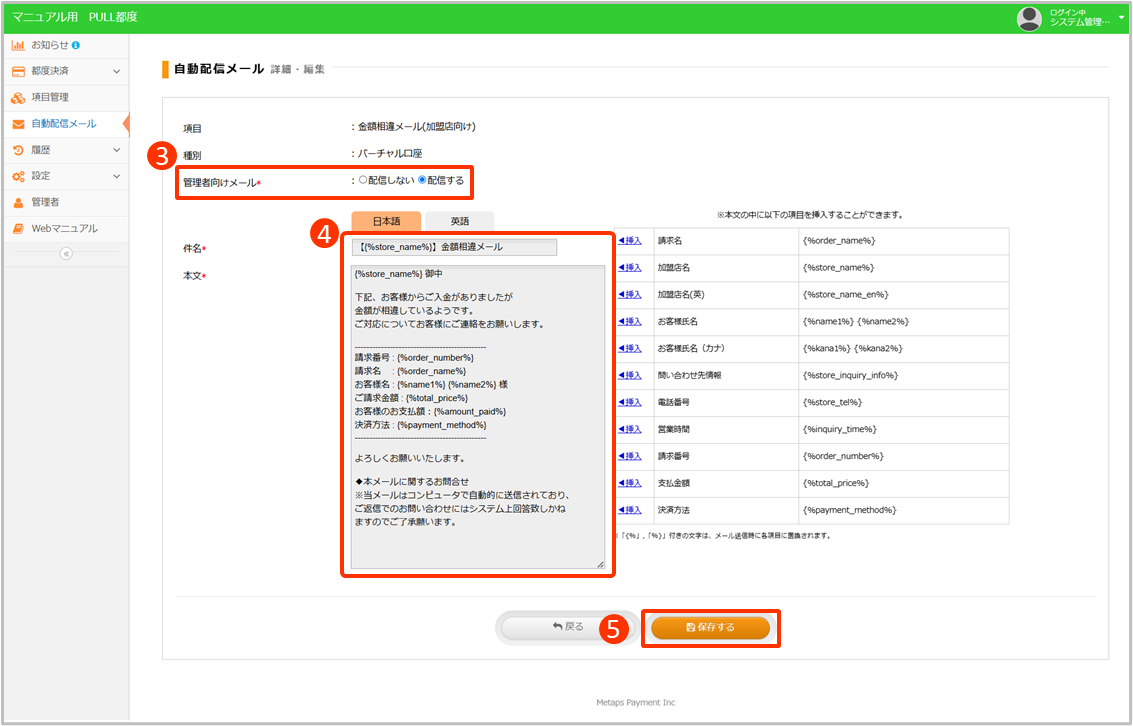
Task: Switch to the 英語 tab
Action: pos(459,221)
